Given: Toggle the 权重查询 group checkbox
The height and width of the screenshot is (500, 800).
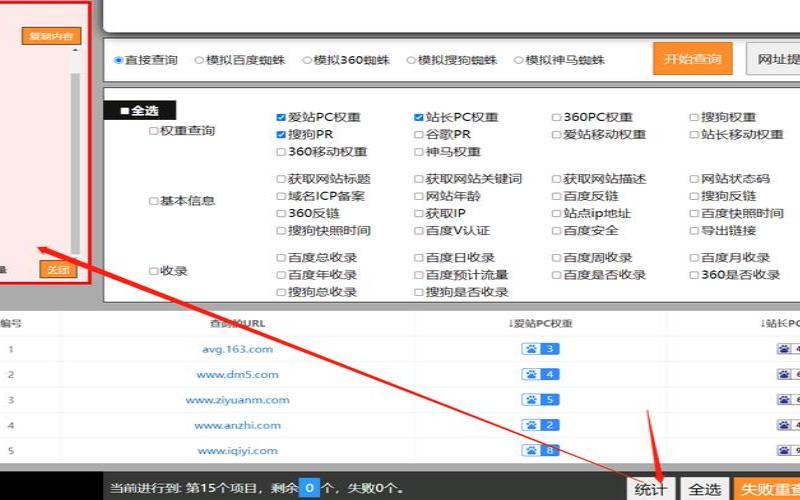Looking at the screenshot, I should [153, 131].
